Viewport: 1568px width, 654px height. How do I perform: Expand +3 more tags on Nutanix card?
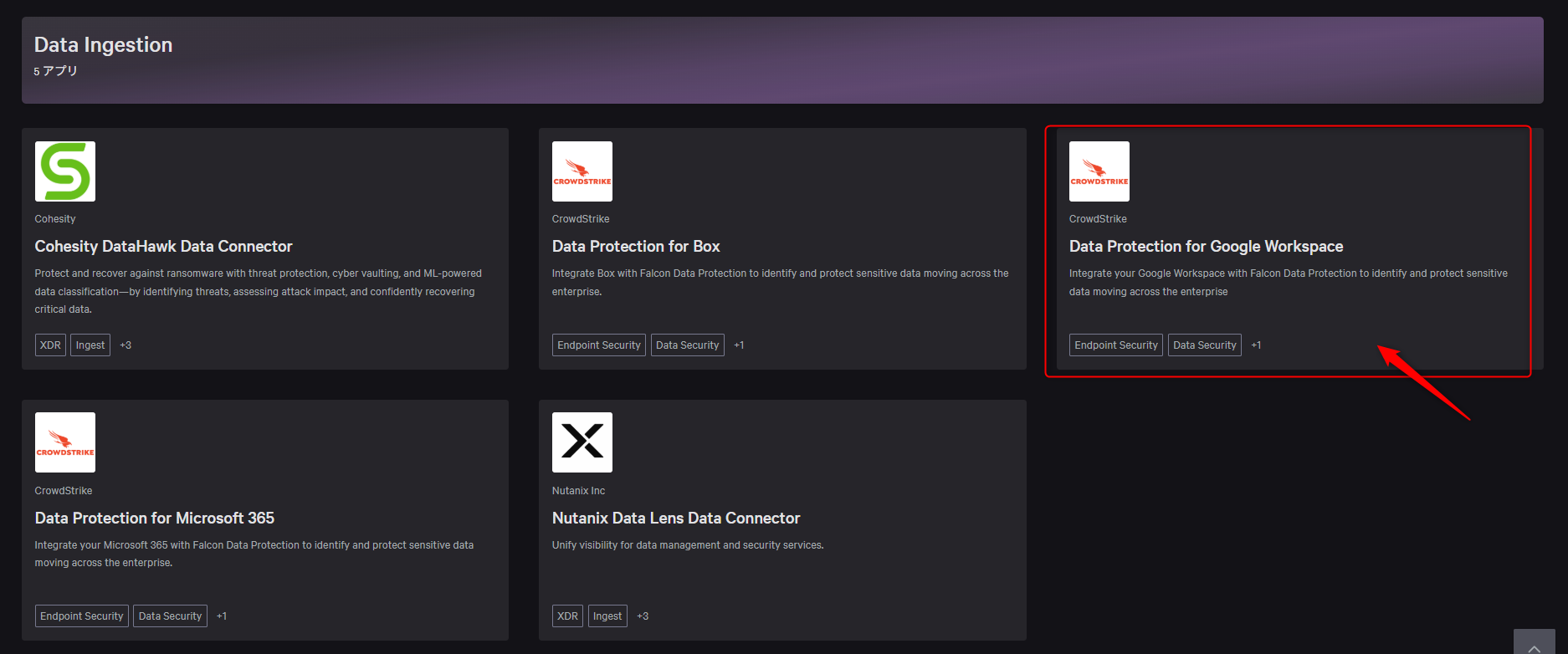(x=643, y=616)
